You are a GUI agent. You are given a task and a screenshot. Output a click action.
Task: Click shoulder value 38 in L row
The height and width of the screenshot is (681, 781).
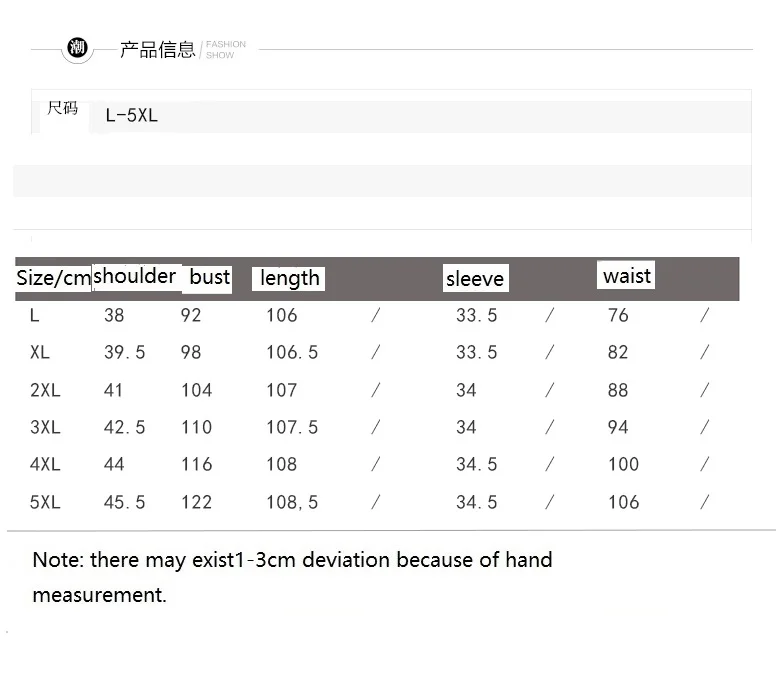[114, 315]
